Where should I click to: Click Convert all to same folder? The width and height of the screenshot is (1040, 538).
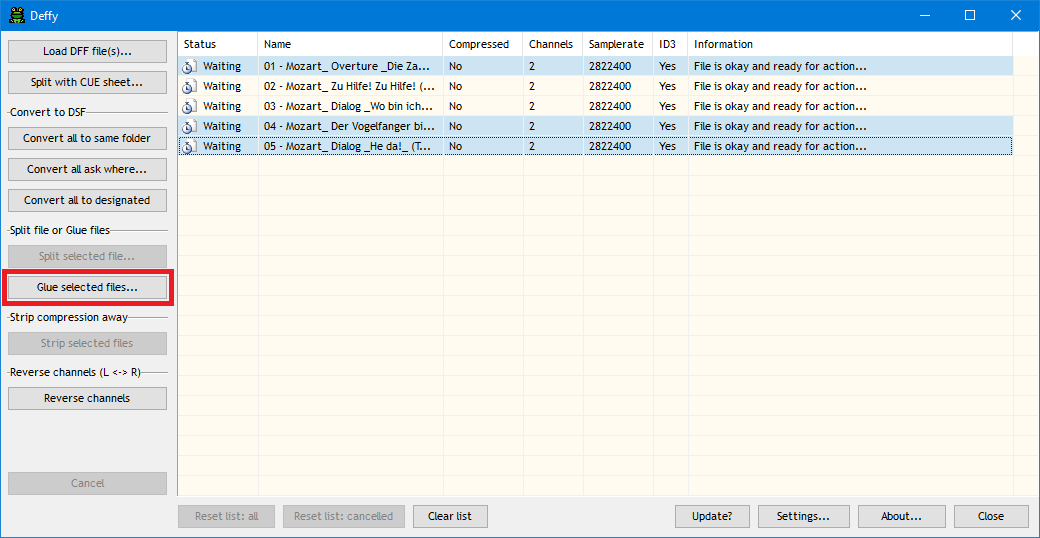(x=87, y=138)
